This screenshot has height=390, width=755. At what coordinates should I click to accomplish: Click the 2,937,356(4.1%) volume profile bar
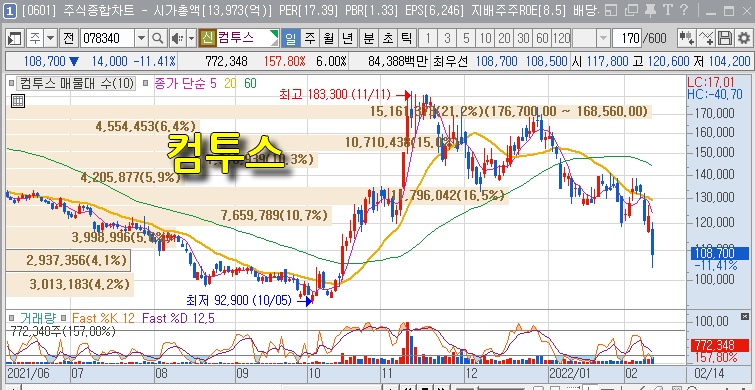point(68,260)
